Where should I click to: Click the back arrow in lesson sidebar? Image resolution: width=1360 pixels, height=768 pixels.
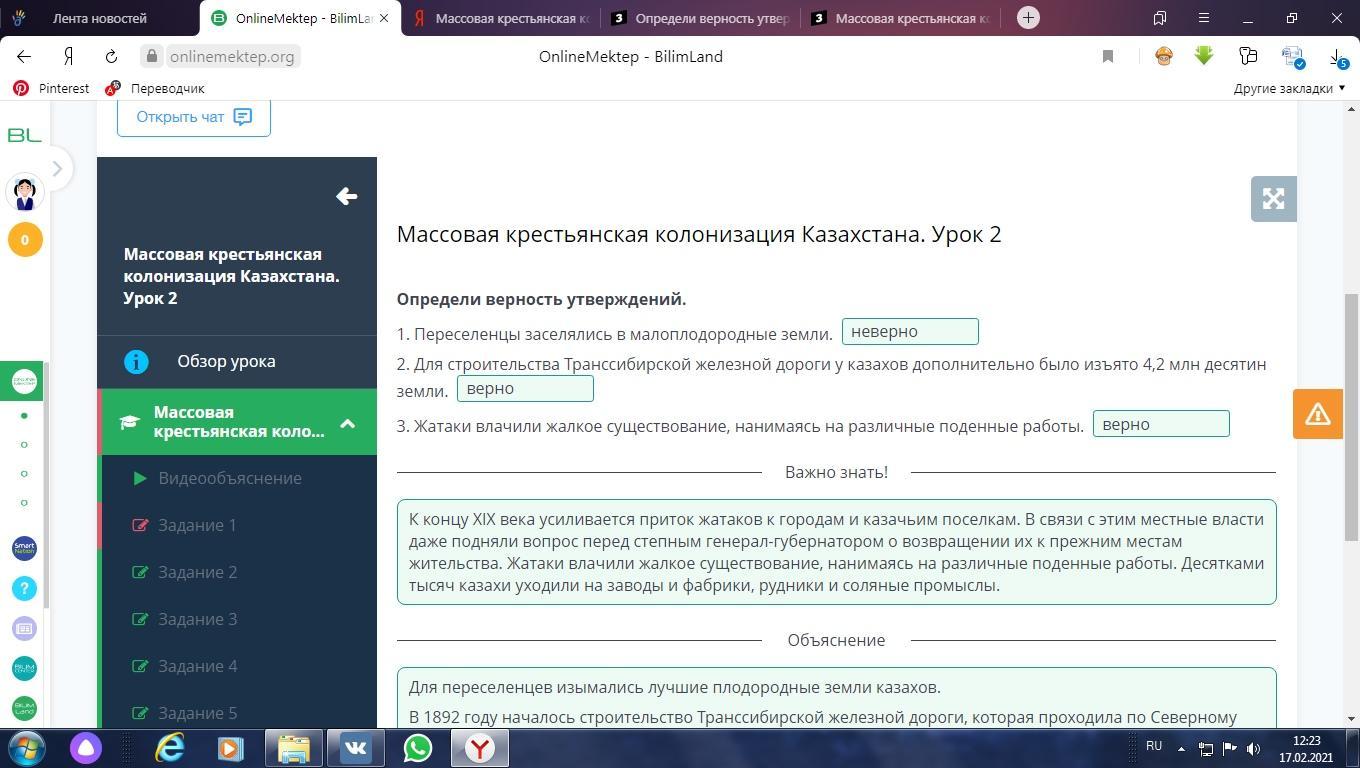[x=346, y=197]
